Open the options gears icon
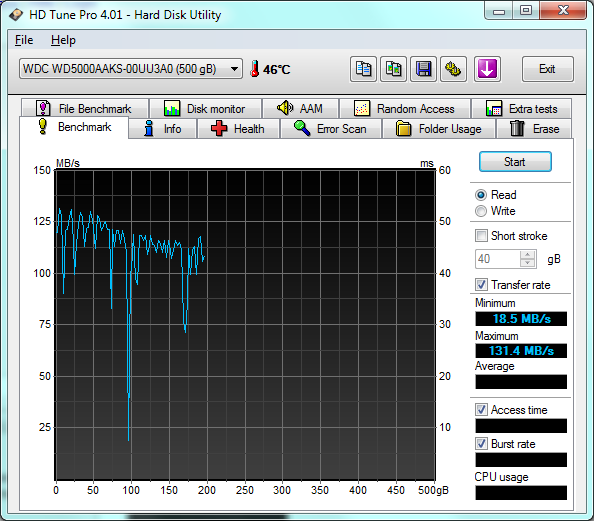The width and height of the screenshot is (594, 521). click(x=453, y=69)
